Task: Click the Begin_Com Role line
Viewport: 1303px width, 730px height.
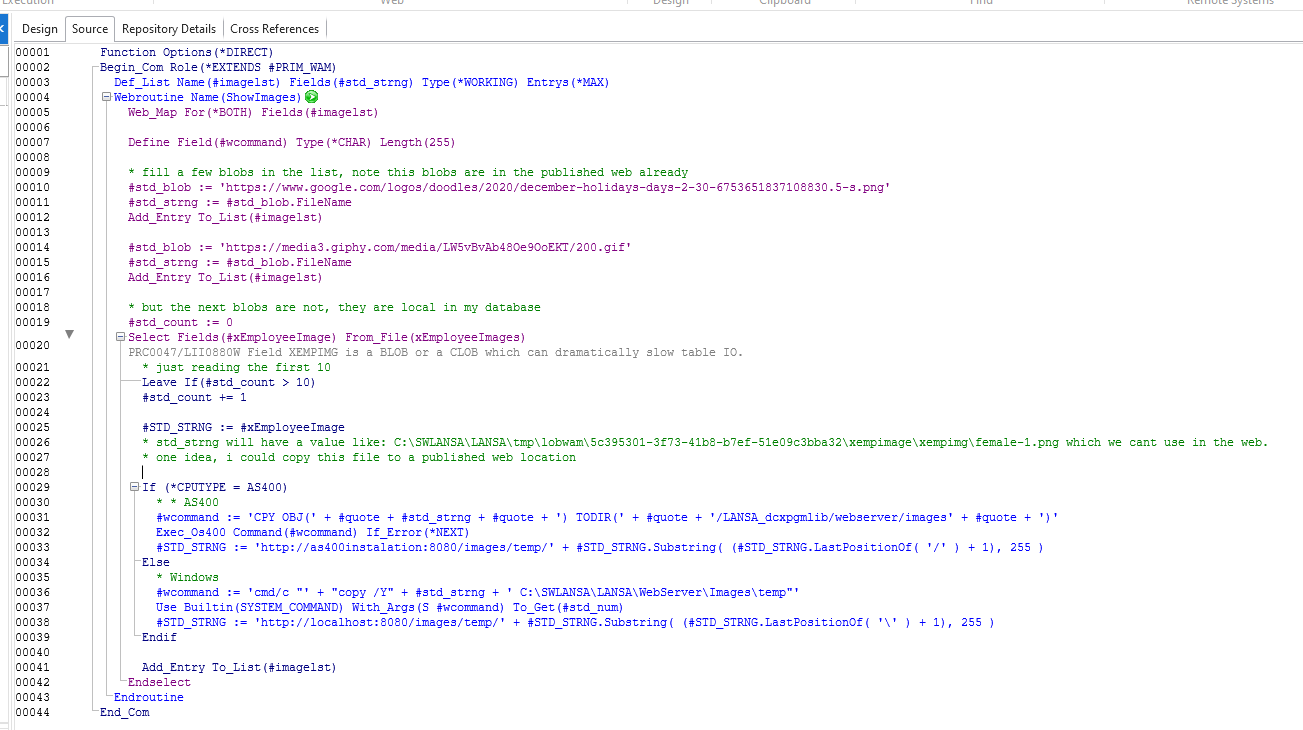Action: 218,67
